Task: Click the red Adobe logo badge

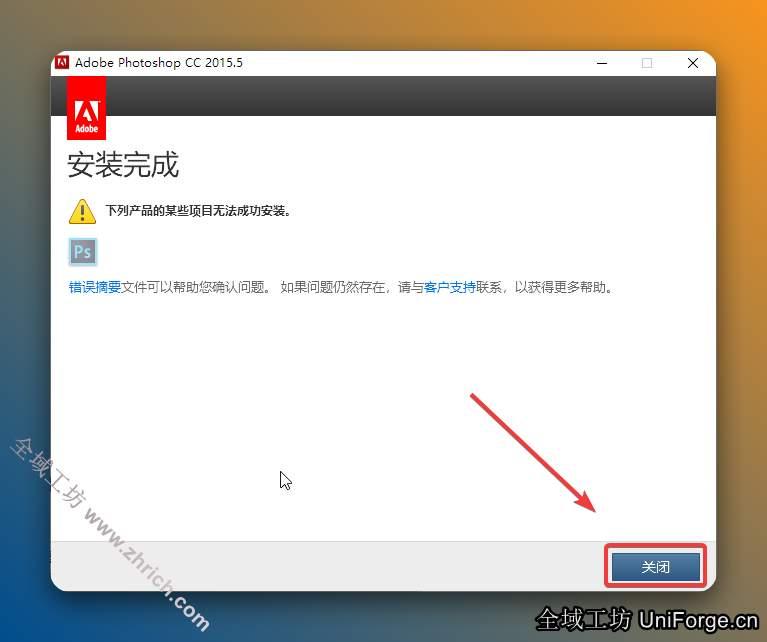Action: point(87,108)
